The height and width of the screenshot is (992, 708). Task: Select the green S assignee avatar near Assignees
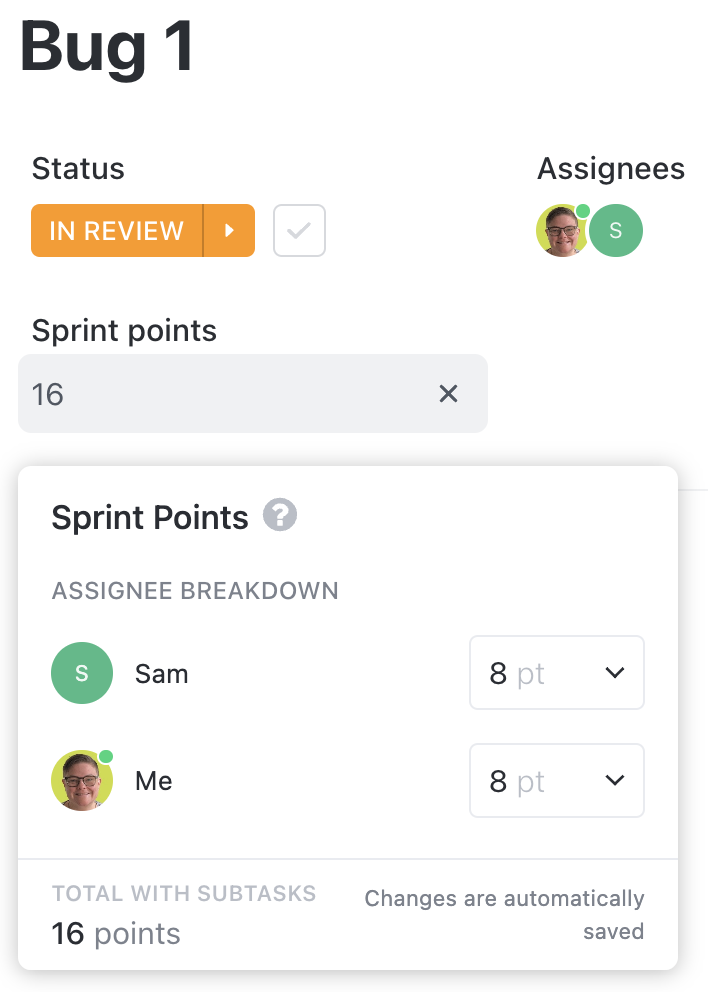coord(616,231)
